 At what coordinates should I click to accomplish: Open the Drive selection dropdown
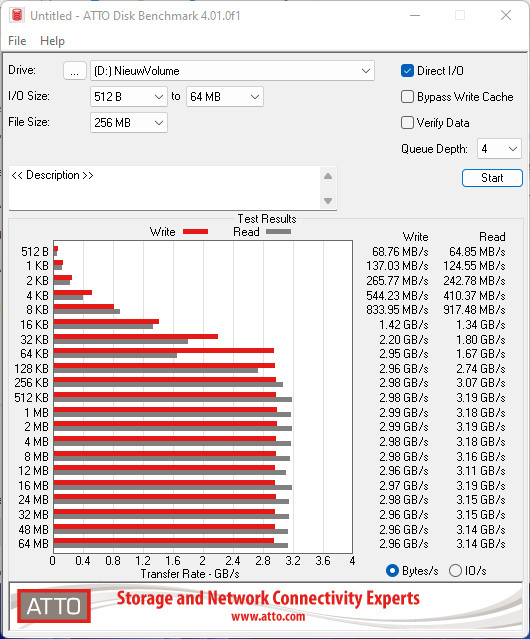232,71
